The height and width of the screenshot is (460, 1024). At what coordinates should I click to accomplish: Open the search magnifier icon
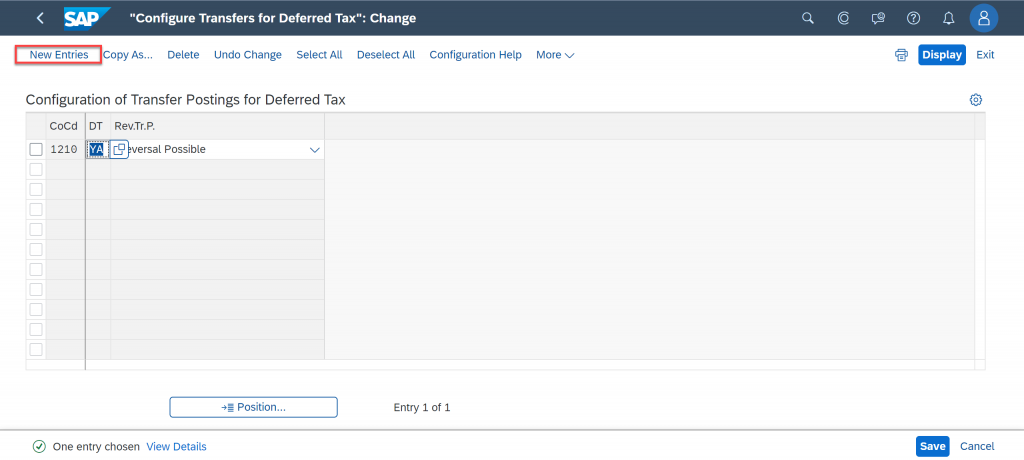[x=808, y=18]
